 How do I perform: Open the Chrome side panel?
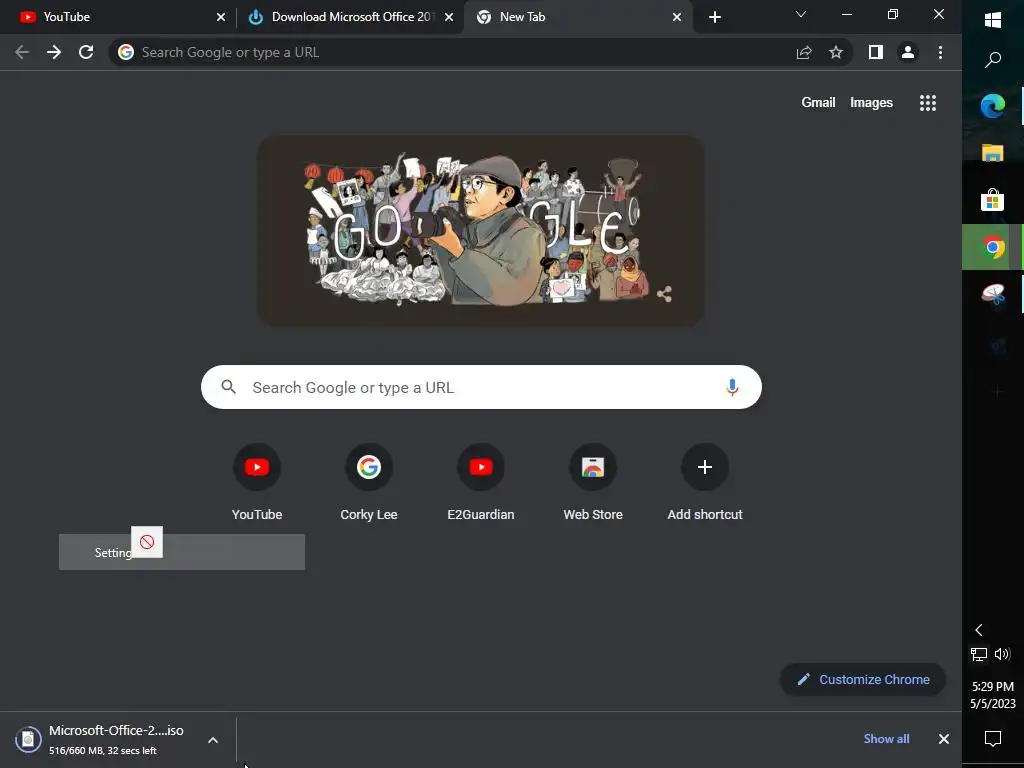(876, 52)
